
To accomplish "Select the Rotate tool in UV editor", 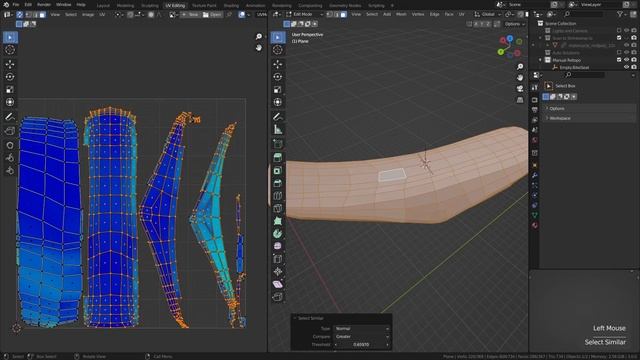I will (10, 77).
